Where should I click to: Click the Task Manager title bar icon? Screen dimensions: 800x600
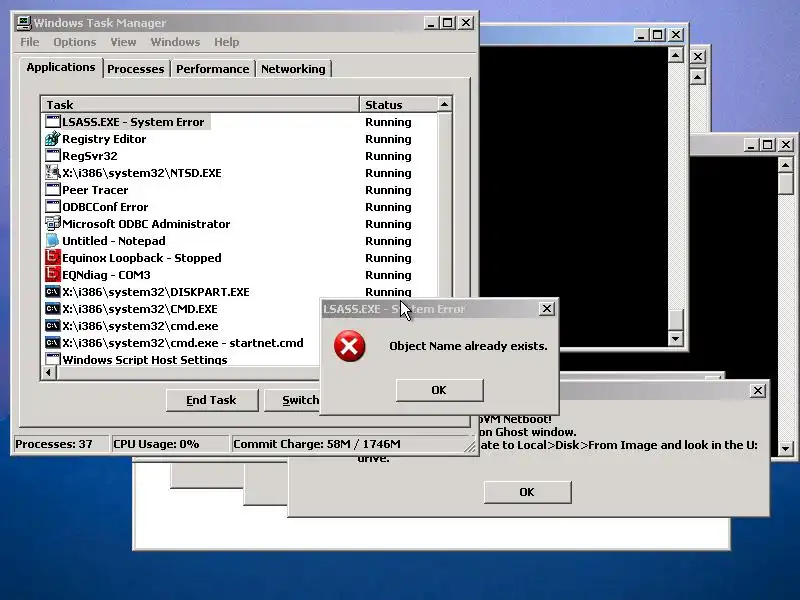[23, 22]
